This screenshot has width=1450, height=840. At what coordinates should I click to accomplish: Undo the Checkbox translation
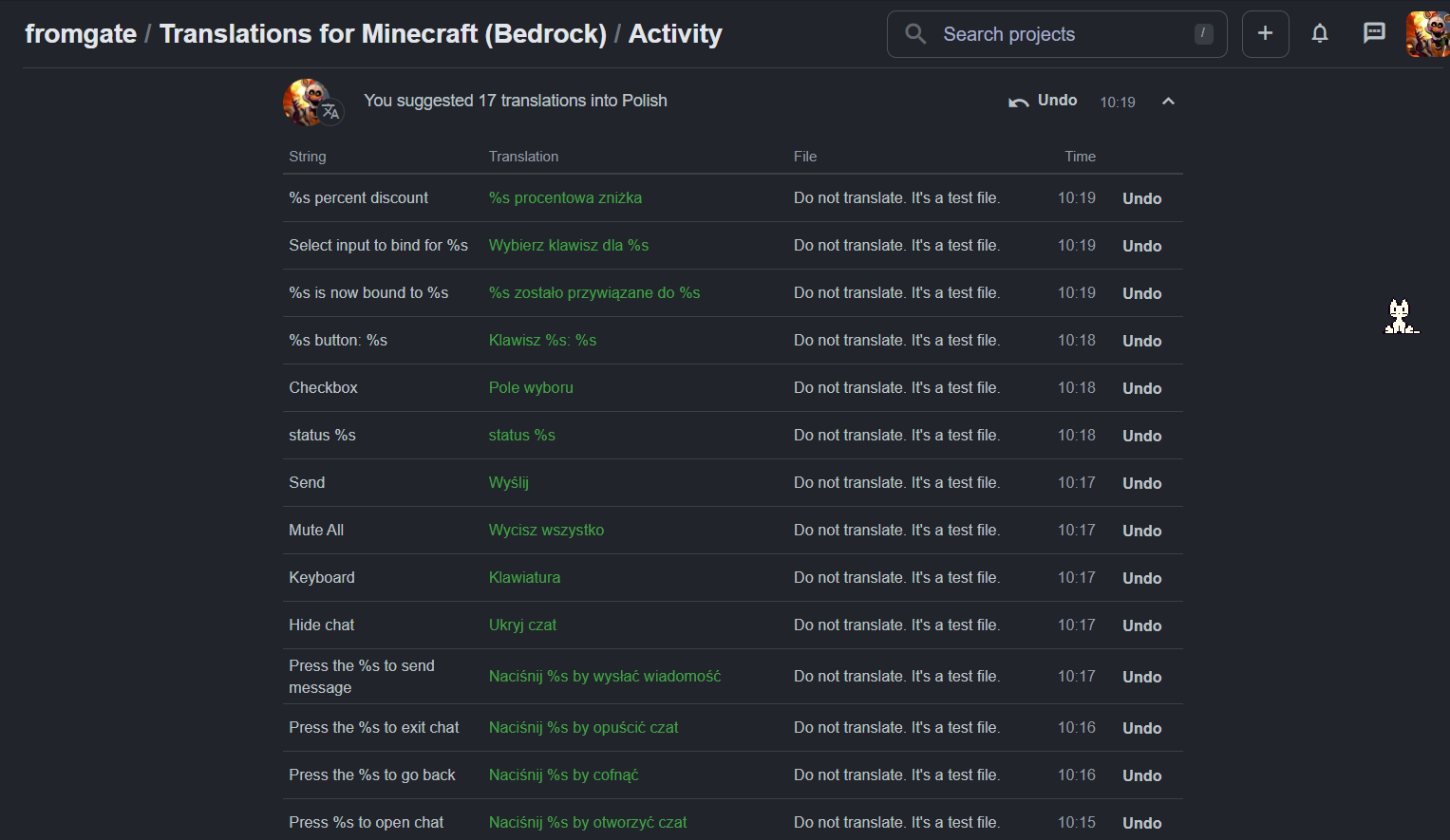tap(1141, 388)
